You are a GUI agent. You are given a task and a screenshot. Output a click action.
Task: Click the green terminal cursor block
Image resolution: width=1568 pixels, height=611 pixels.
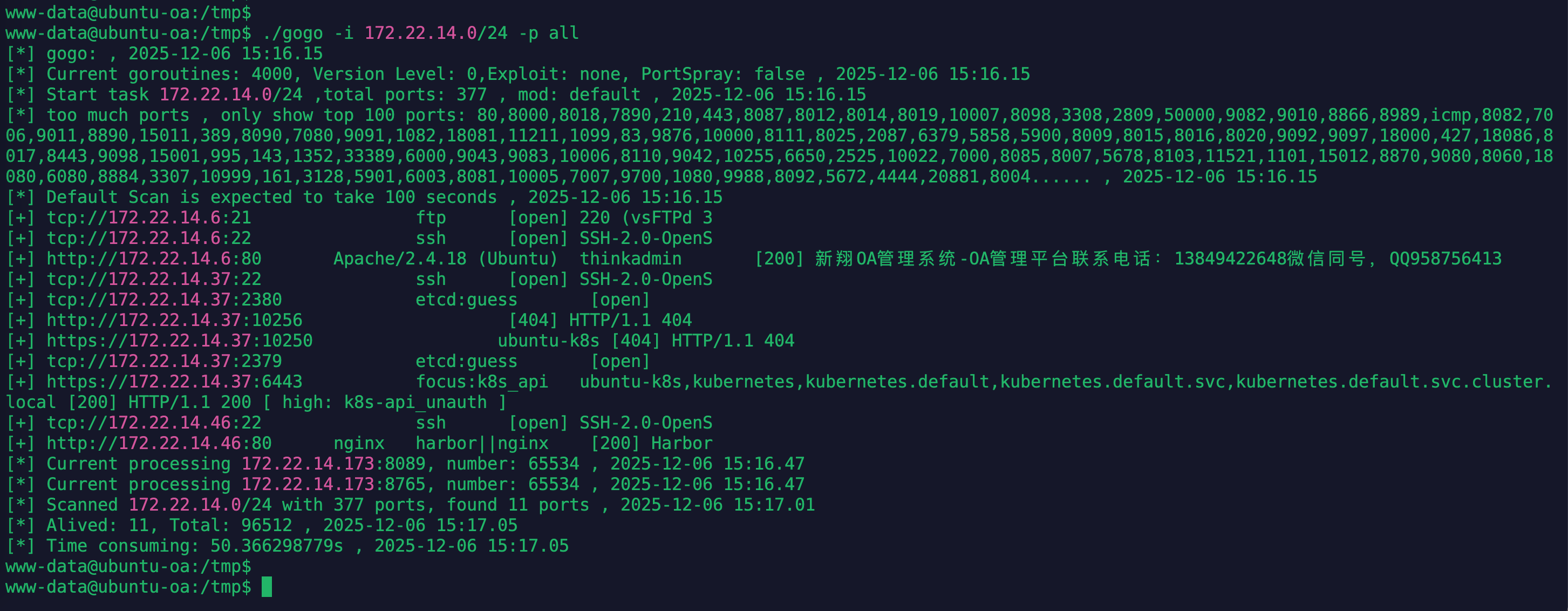267,587
